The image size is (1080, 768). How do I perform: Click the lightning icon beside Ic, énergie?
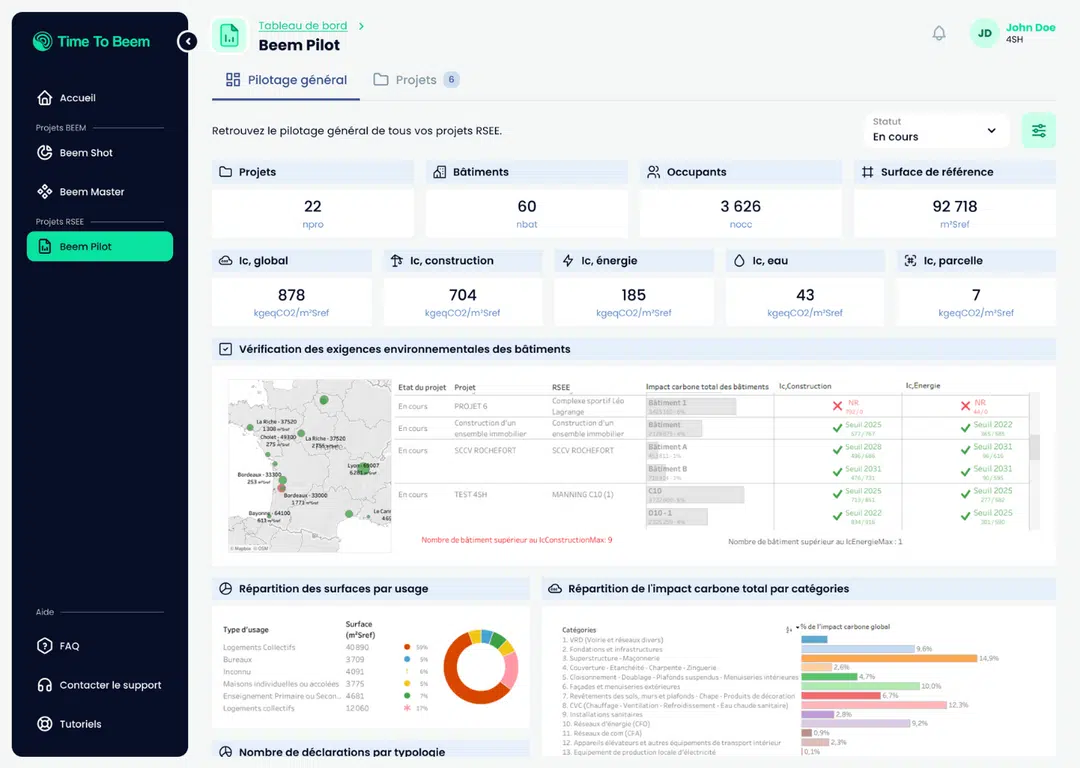tap(568, 260)
